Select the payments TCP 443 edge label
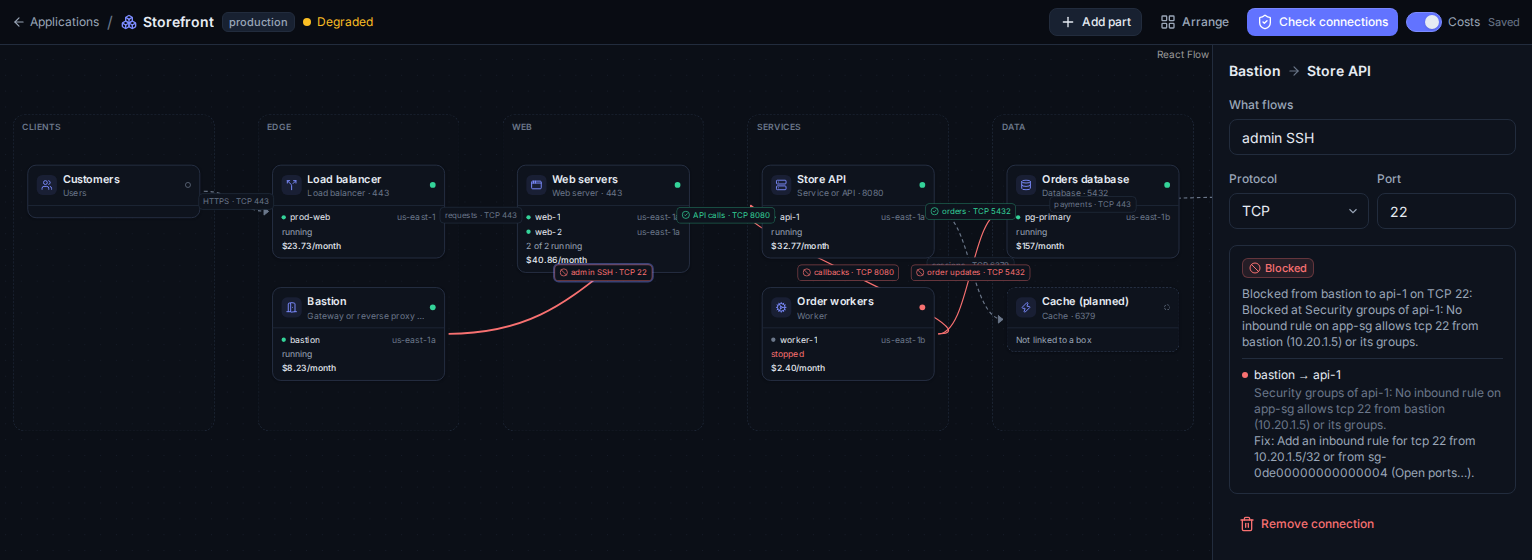The image size is (1532, 560). (1092, 204)
